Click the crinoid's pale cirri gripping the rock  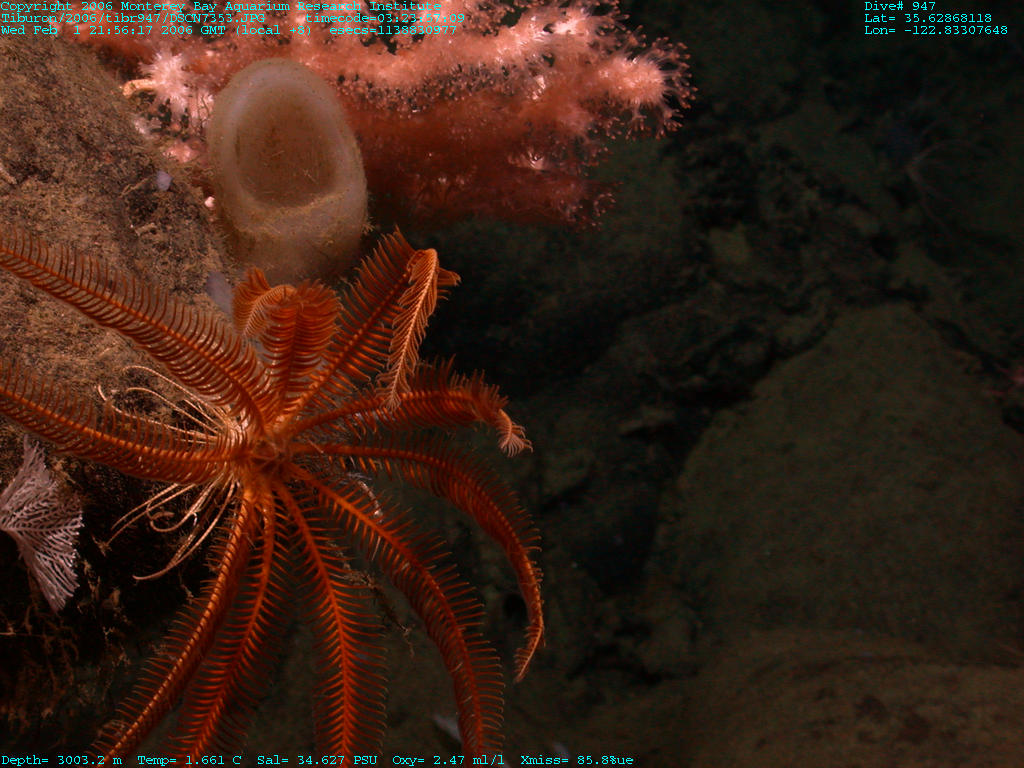pos(170,510)
